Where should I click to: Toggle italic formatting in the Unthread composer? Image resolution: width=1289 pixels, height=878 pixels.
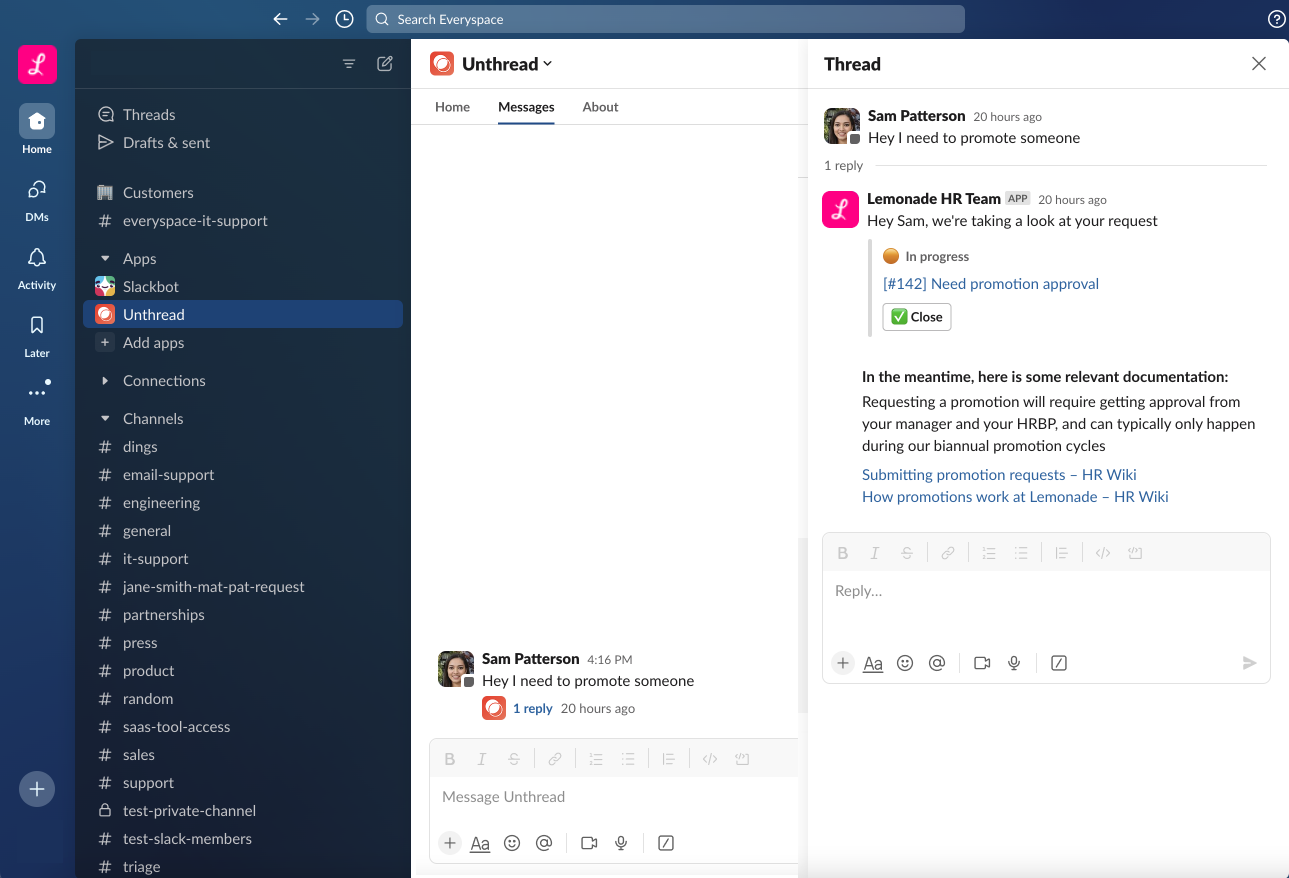[482, 759]
